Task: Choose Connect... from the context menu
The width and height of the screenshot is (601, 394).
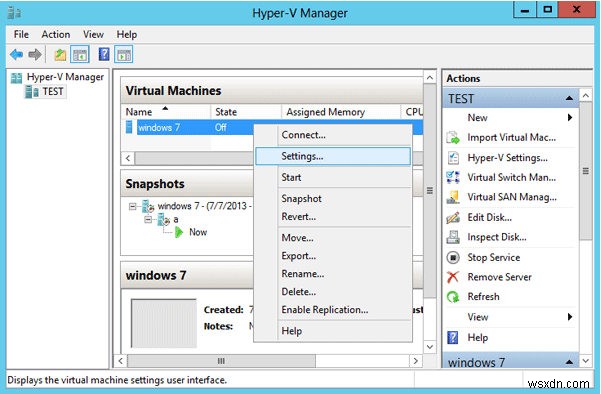Action: click(x=333, y=135)
